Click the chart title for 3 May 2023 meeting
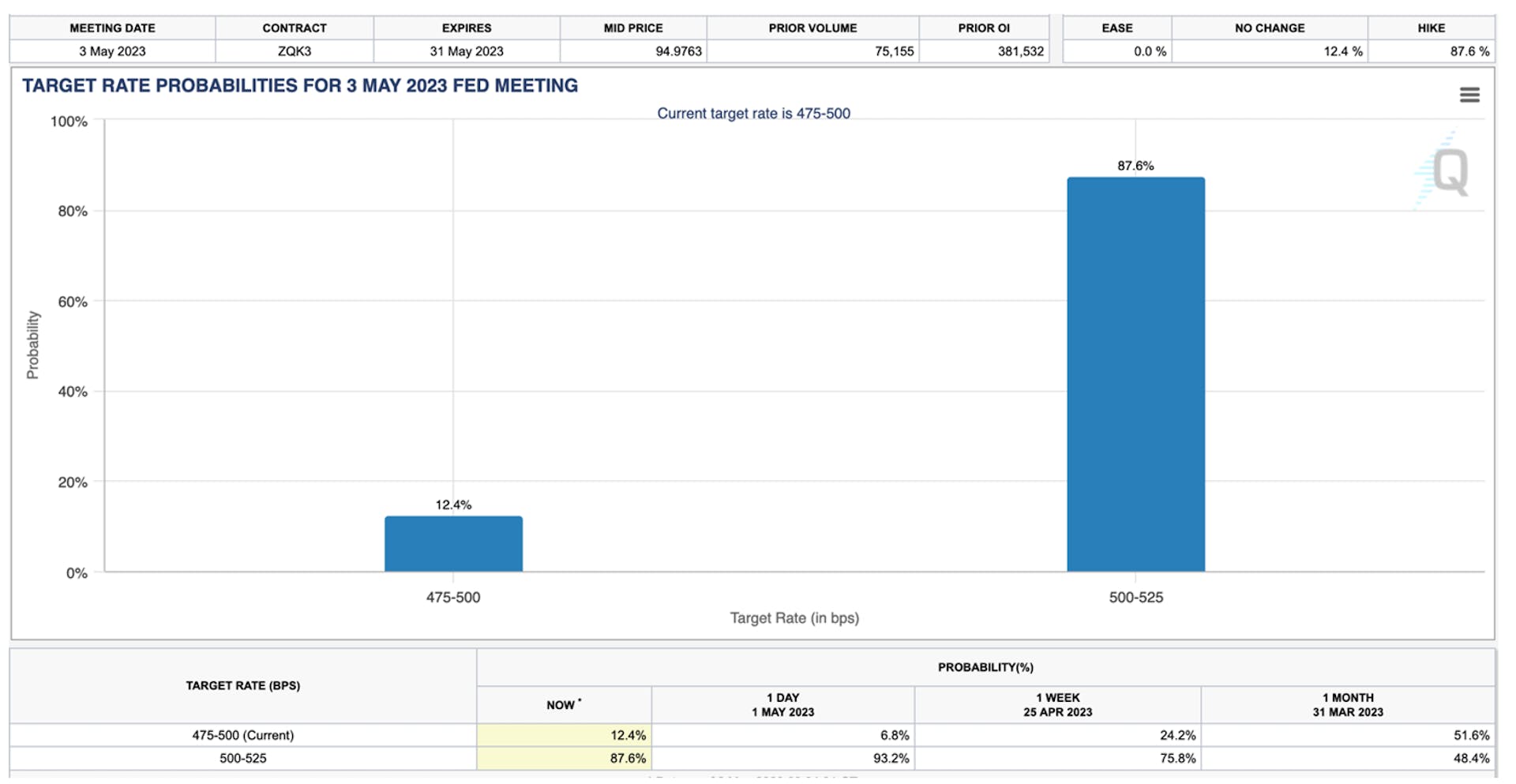This screenshot has width=1516, height=784. point(300,85)
